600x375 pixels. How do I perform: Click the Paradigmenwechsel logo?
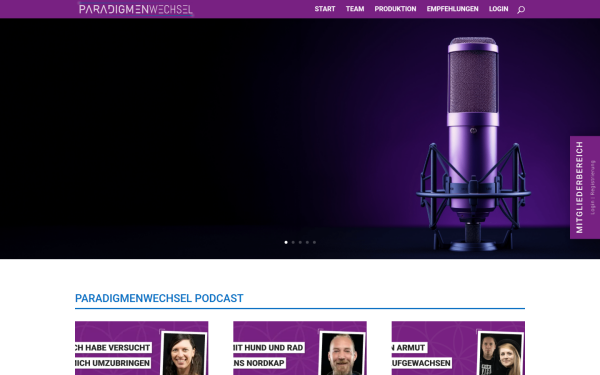click(135, 9)
